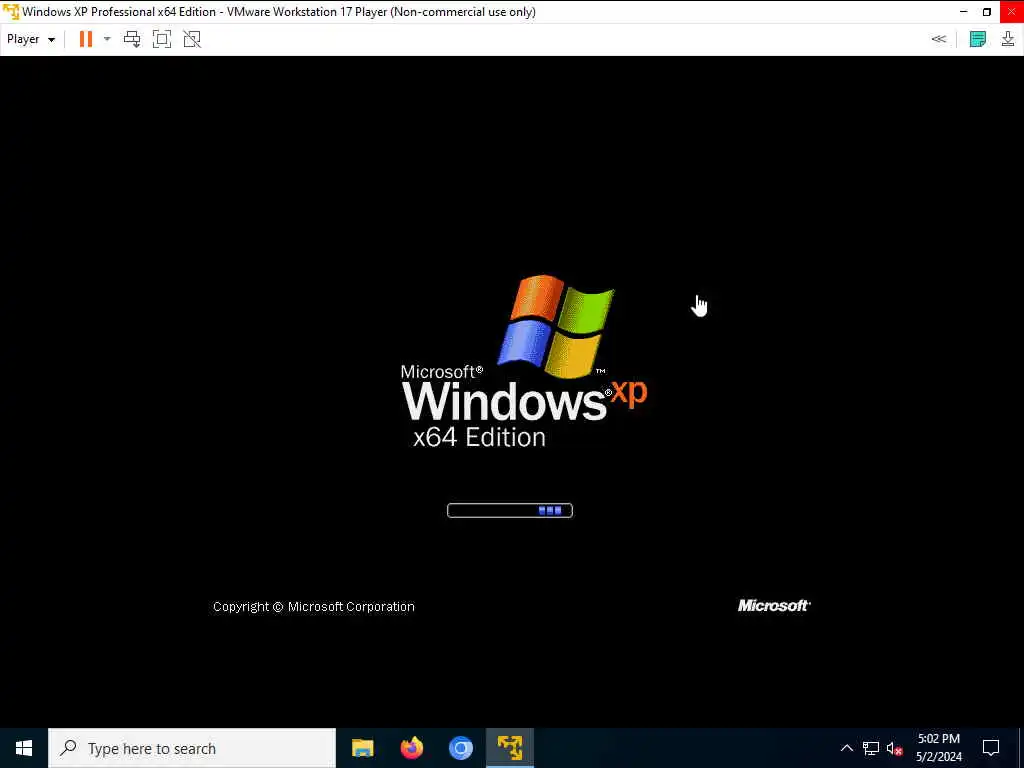This screenshot has height=768, width=1024.
Task: Open the muted volume tray icon
Action: (895, 748)
